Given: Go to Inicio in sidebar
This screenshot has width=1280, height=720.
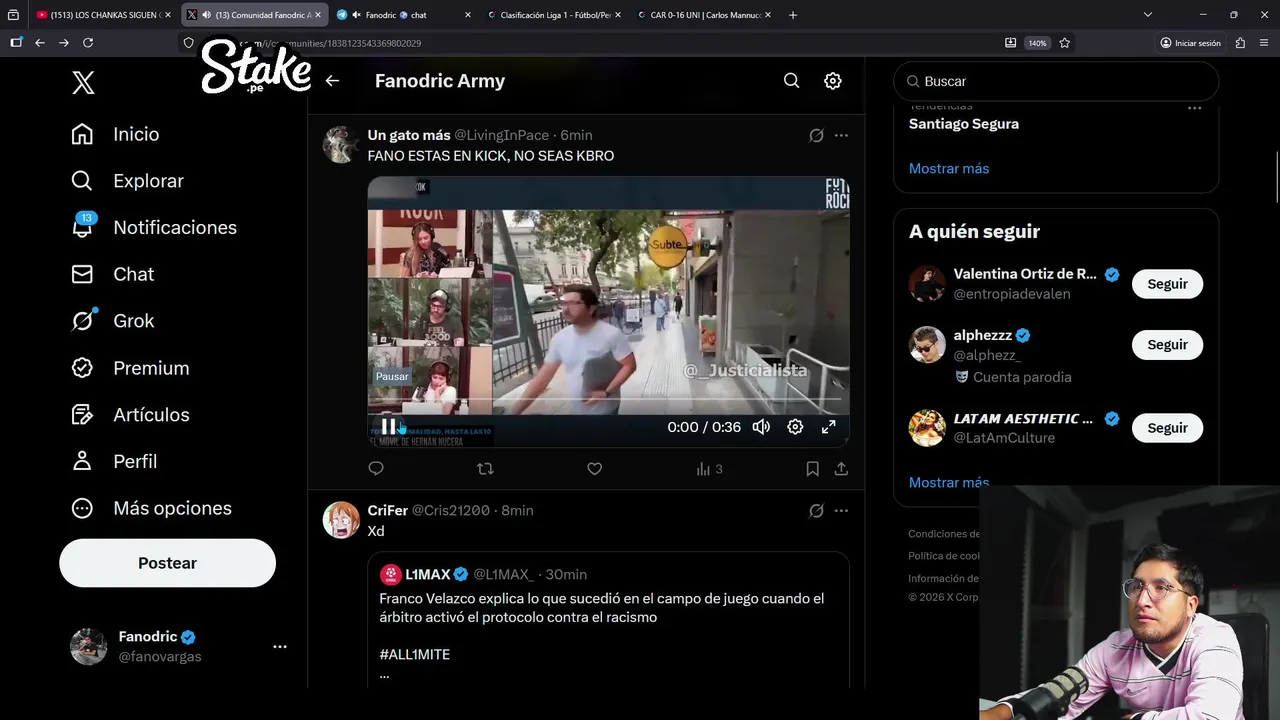Looking at the screenshot, I should point(115,134).
